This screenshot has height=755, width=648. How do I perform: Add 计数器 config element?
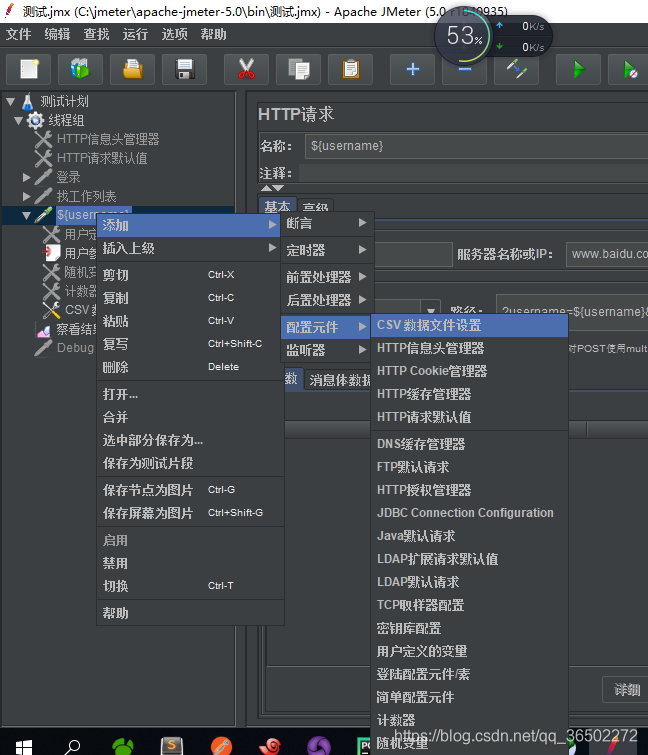(x=470, y=720)
